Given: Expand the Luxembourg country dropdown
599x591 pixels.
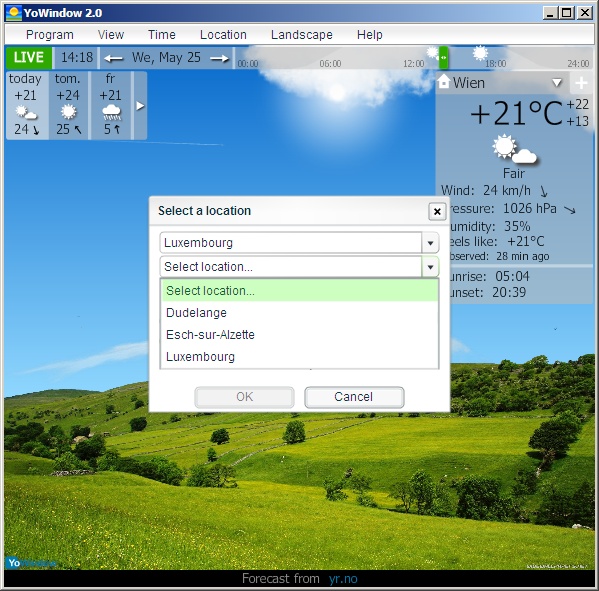Looking at the screenshot, I should point(430,243).
